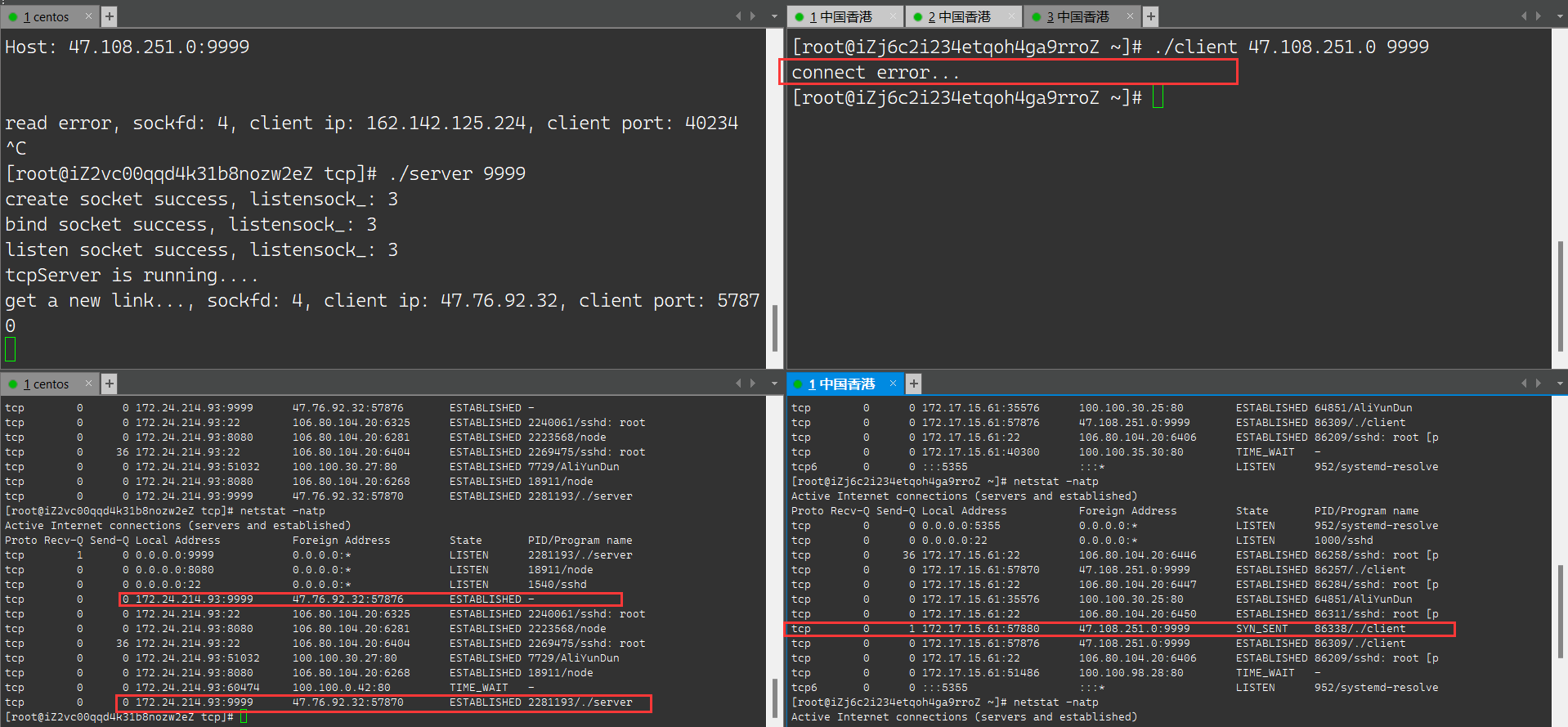Click foreign address '106.80.104.20:6450'
This screenshot has width=1568, height=727.
(x=1138, y=614)
